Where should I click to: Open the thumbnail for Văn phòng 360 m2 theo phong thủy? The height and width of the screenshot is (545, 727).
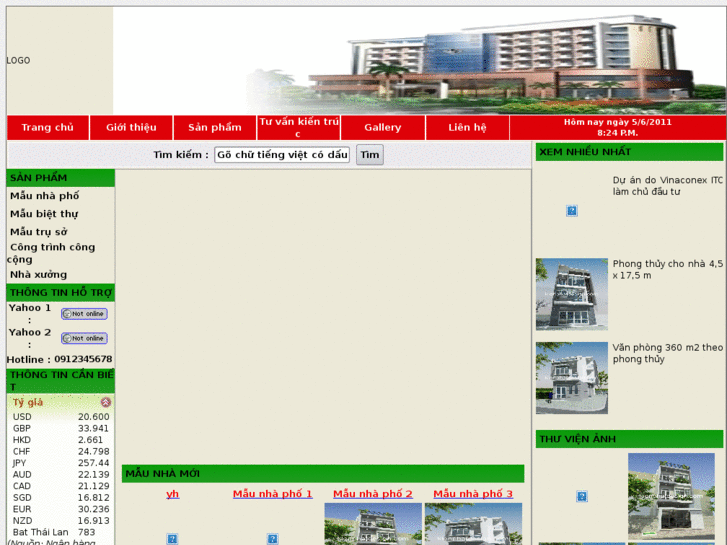(x=572, y=378)
